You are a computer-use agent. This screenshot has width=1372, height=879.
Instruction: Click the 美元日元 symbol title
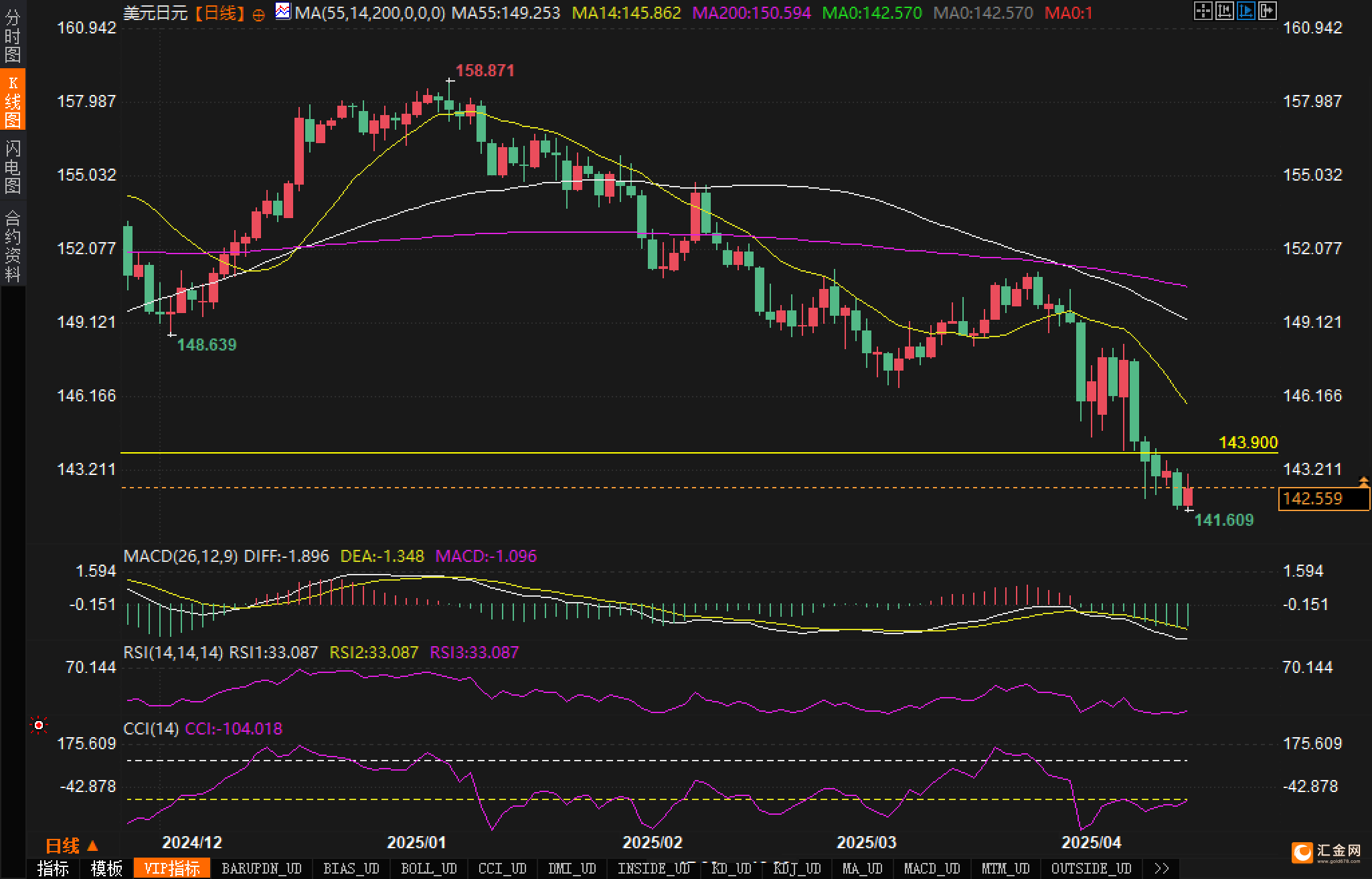pos(155,13)
